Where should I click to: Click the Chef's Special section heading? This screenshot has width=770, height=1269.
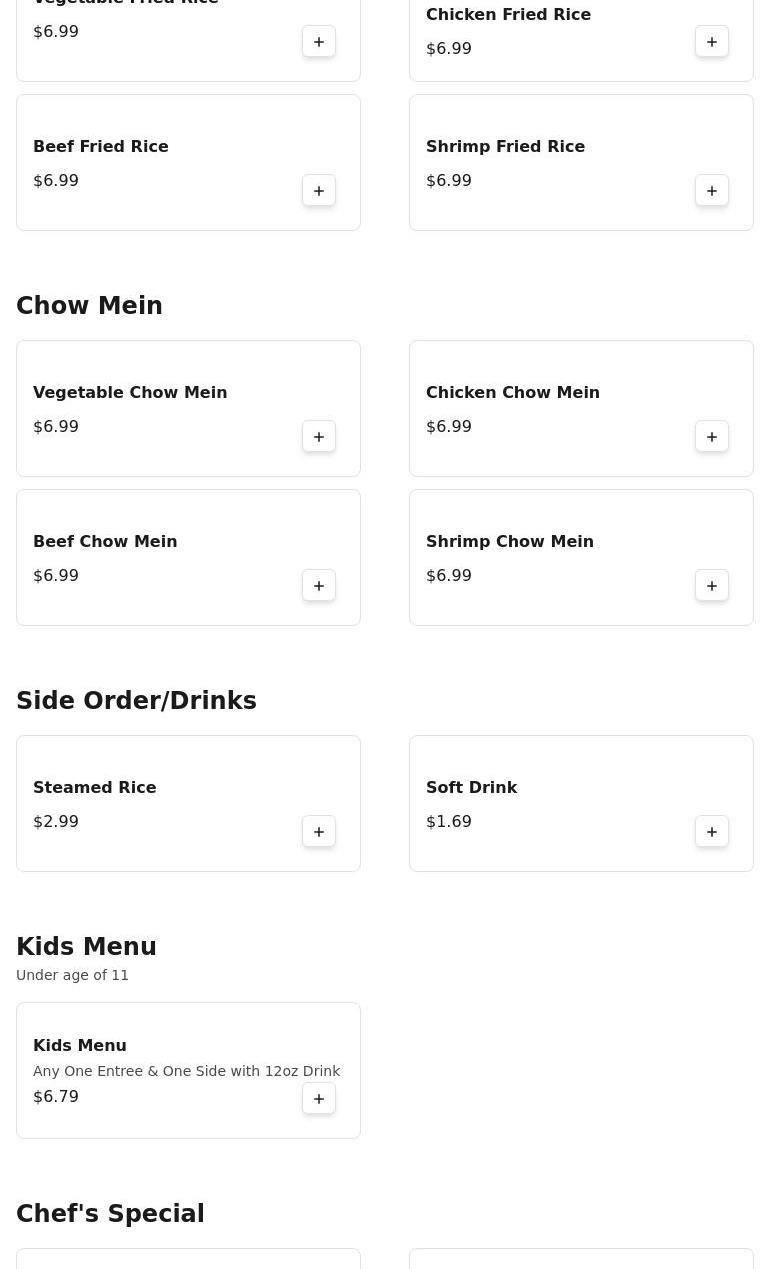pyautogui.click(x=110, y=1214)
